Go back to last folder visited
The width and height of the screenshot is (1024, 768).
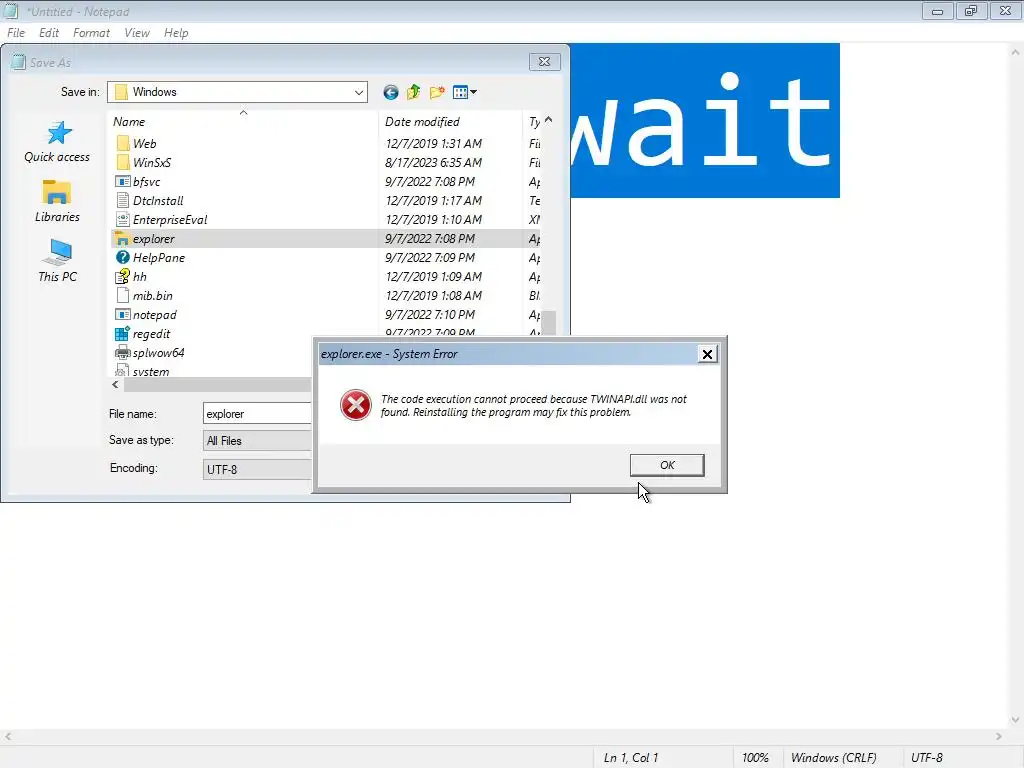pos(391,92)
